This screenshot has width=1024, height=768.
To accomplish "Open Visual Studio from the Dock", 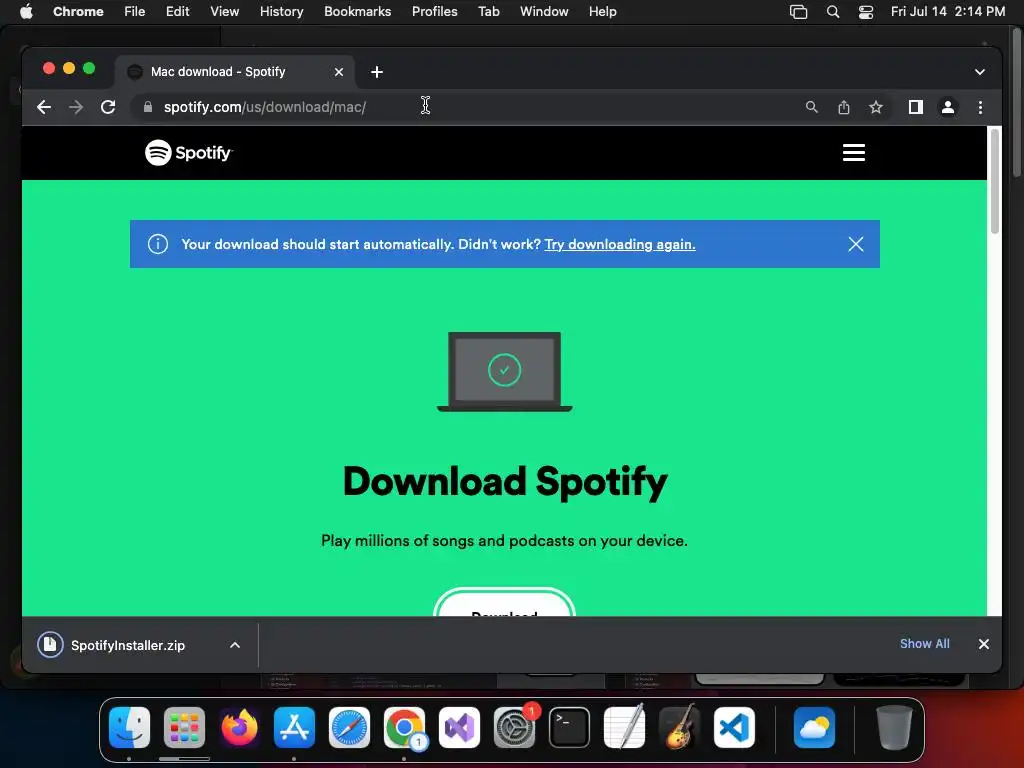I will click(x=459, y=728).
